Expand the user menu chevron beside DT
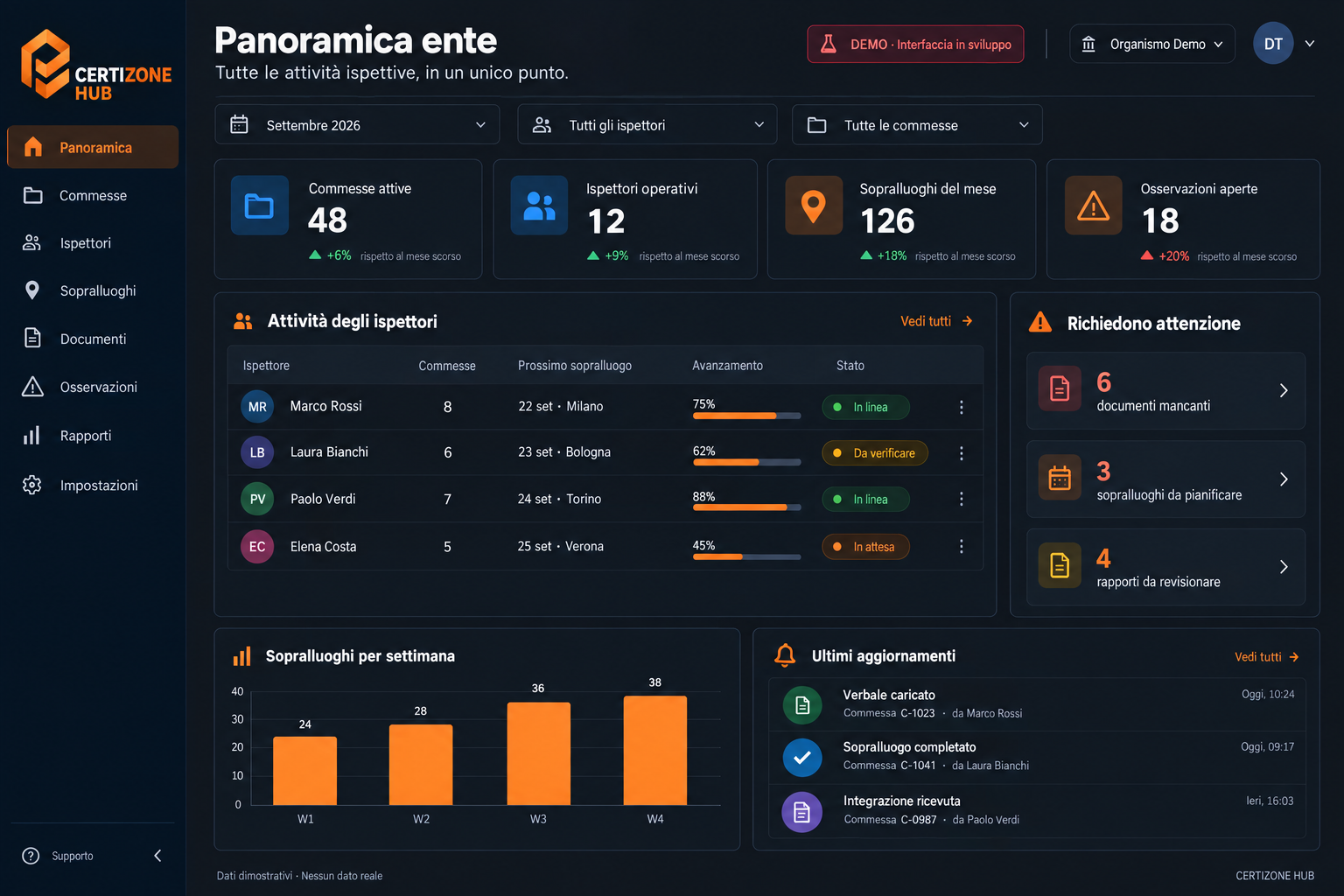 point(1310,44)
